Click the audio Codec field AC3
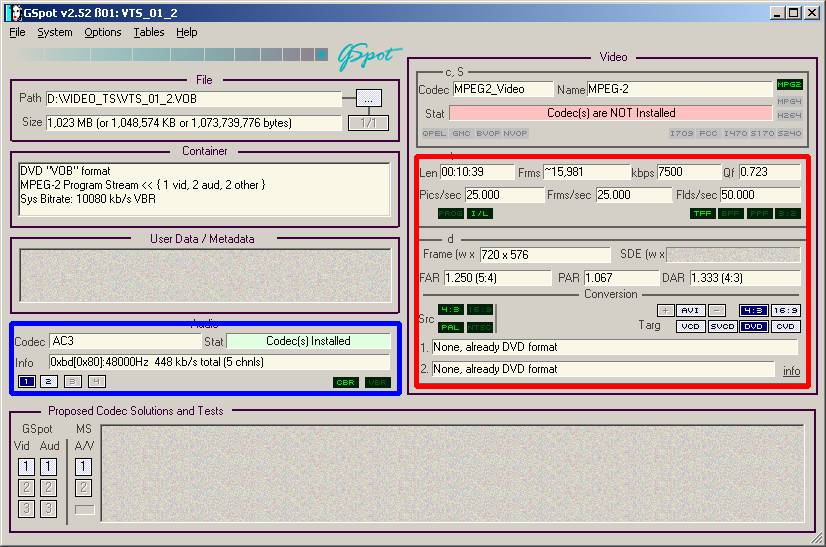 tap(125, 341)
